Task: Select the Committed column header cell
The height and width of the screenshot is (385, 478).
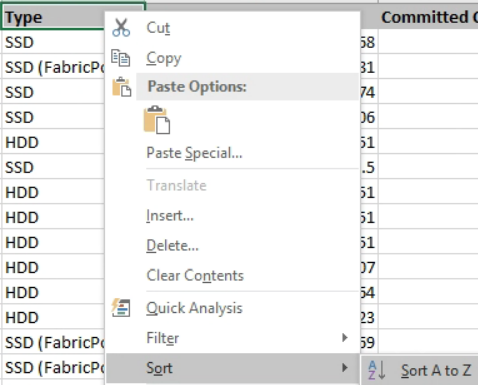Action: [428, 17]
